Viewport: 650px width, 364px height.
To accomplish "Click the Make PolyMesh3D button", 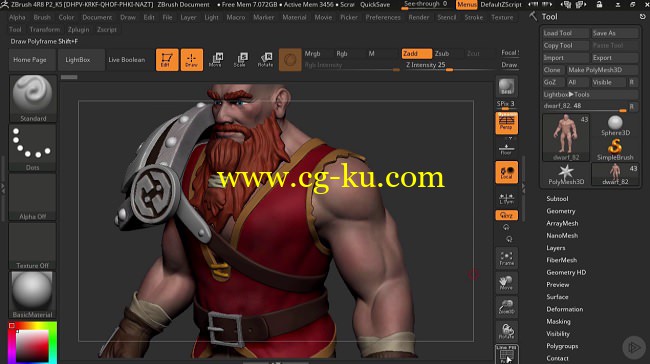I will 602,70.
